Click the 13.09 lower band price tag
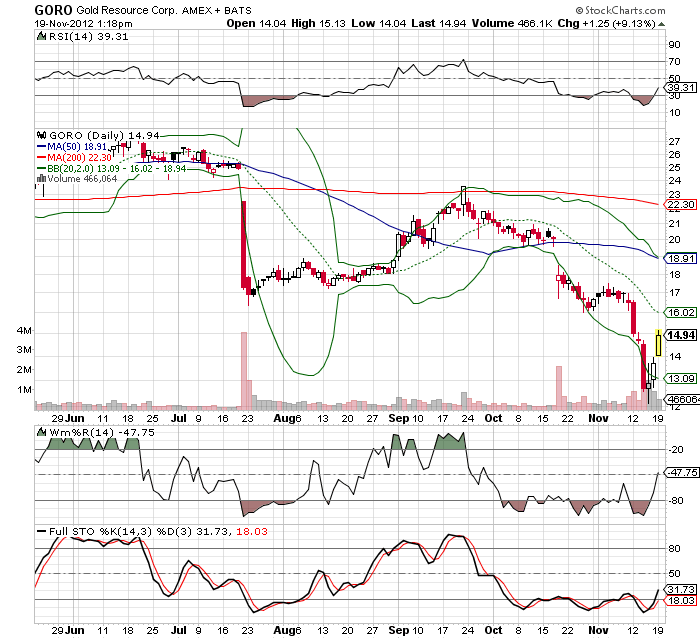The height and width of the screenshot is (639, 700). point(680,379)
